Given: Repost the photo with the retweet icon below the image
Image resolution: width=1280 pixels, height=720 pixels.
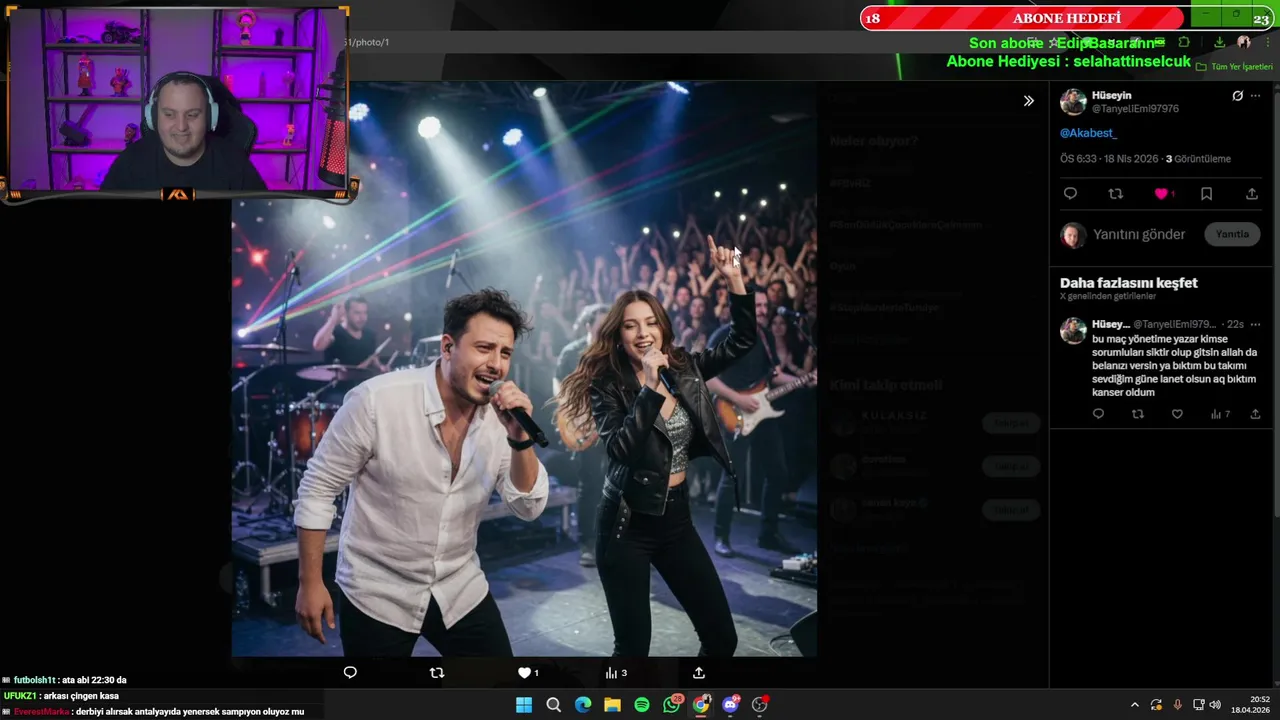Looking at the screenshot, I should (x=437, y=673).
